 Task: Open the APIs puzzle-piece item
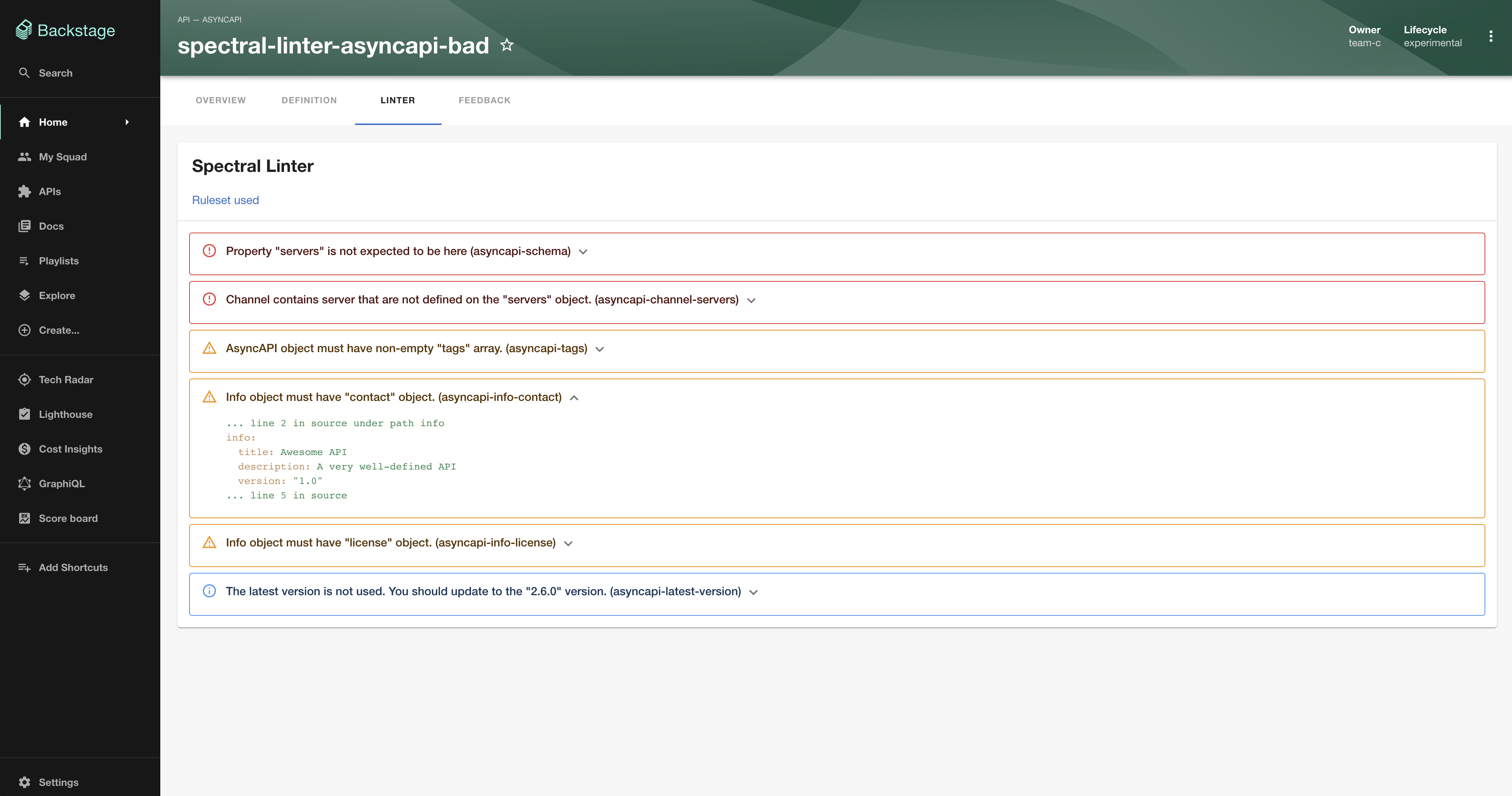(25, 191)
